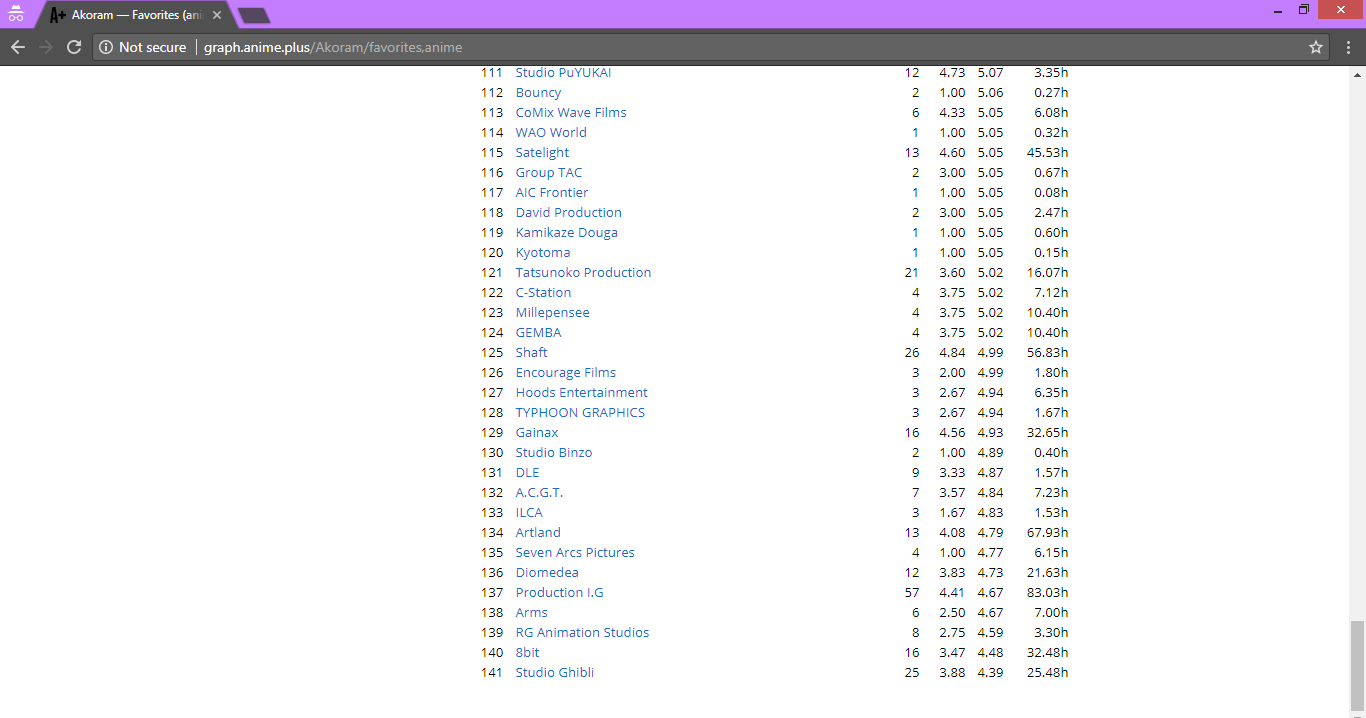This screenshot has height=718, width=1366.
Task: Open the Gainax studio link
Action: (537, 432)
